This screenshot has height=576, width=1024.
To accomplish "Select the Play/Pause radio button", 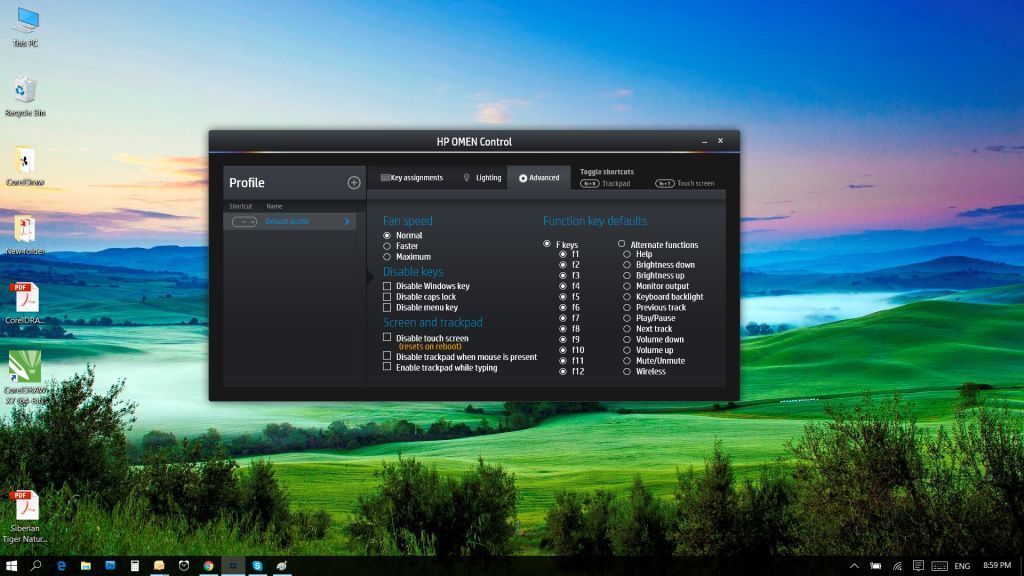I will (x=627, y=318).
